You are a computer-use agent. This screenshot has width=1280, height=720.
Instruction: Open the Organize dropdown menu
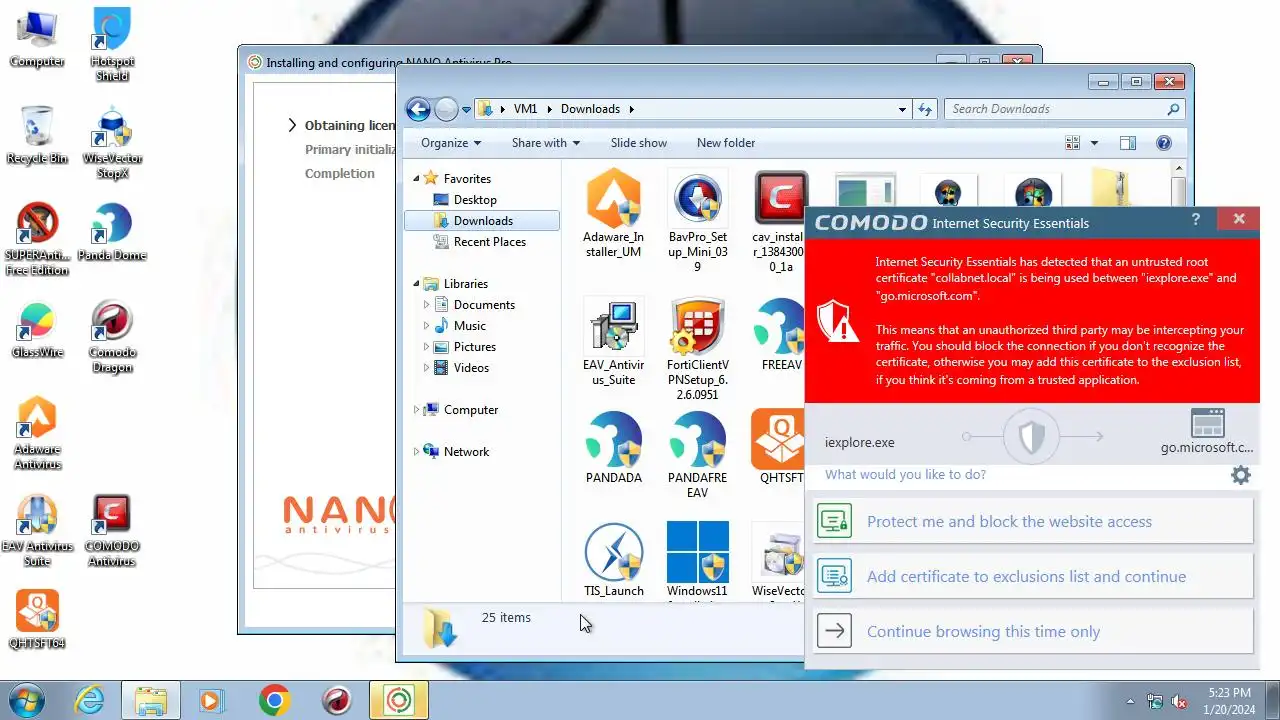pos(451,143)
